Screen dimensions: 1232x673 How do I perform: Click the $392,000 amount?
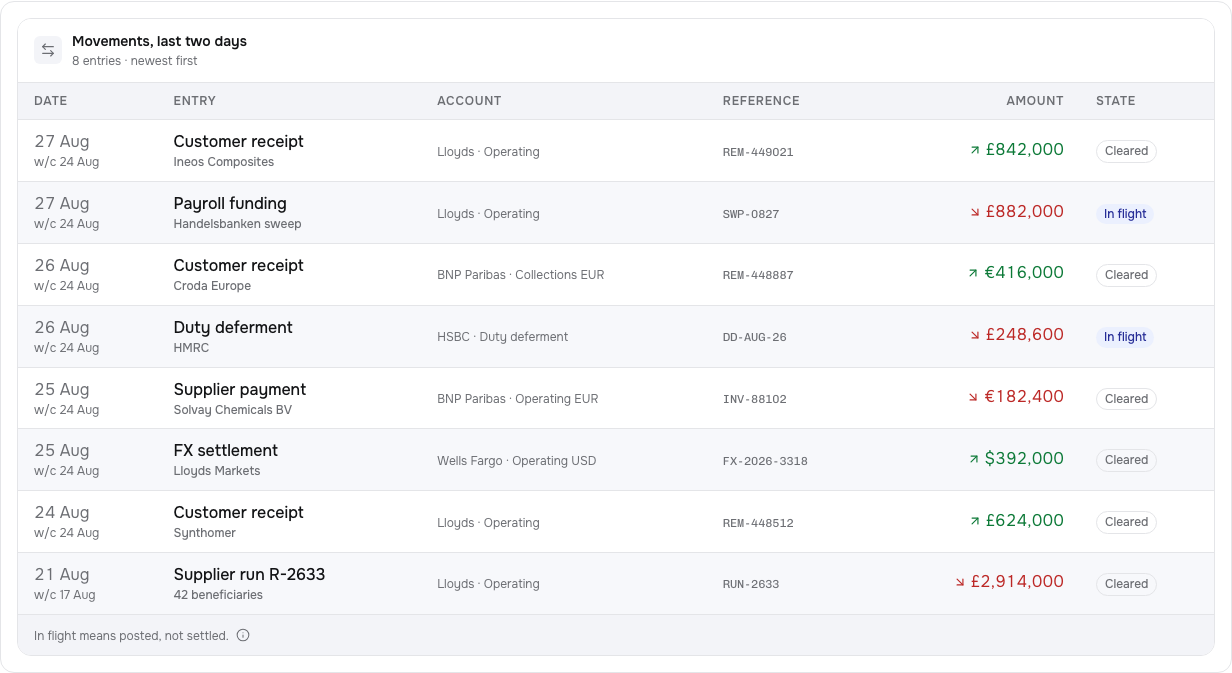(1024, 459)
